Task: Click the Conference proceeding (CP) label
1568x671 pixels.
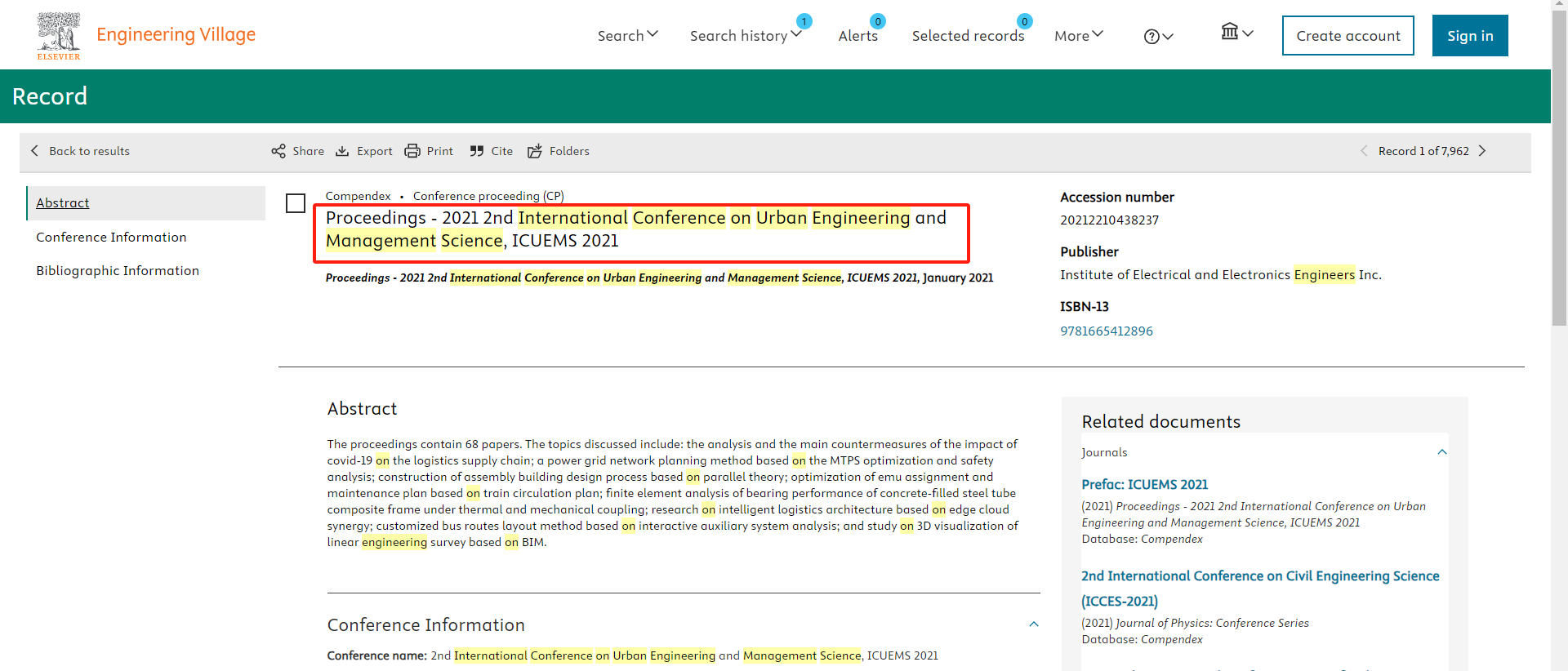Action: click(488, 196)
